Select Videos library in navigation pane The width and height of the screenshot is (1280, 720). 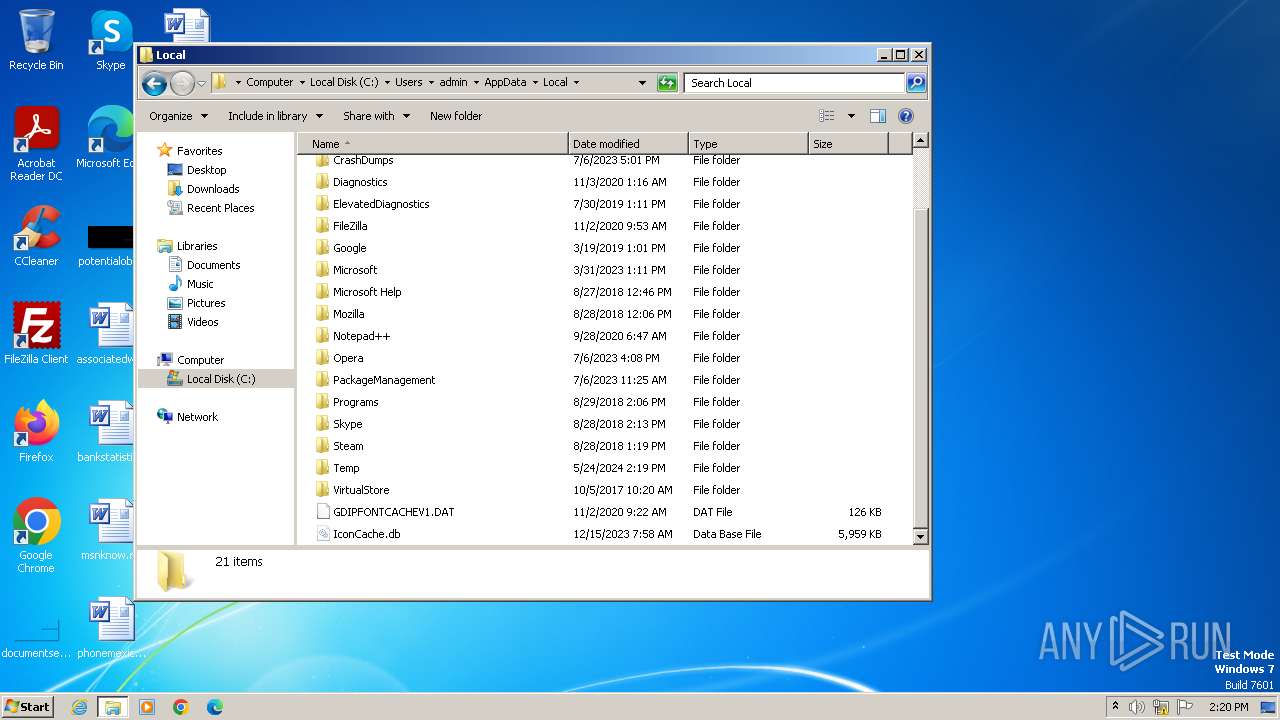(202, 322)
